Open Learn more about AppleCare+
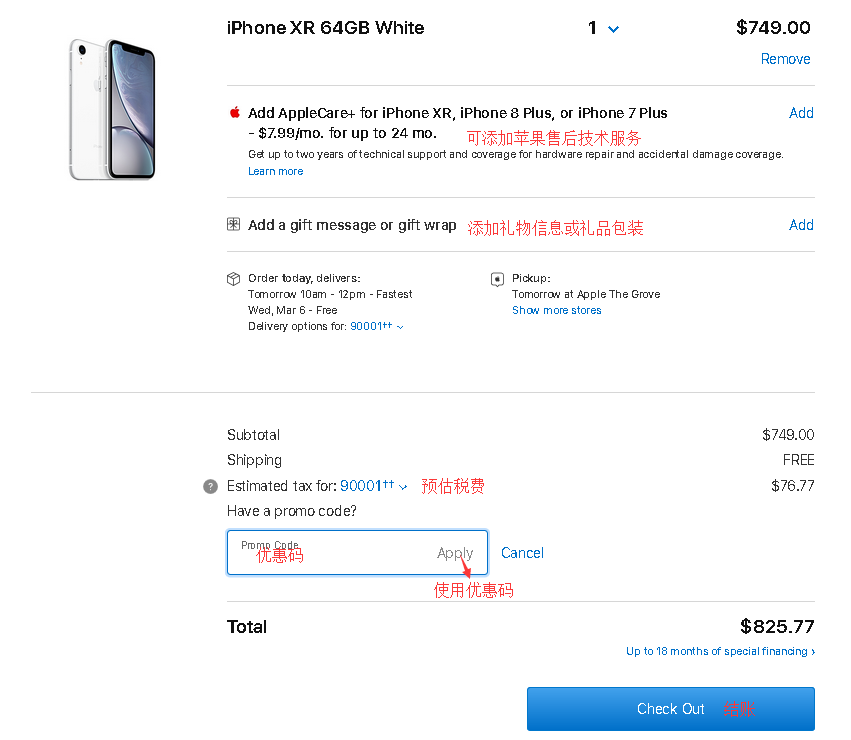The width and height of the screenshot is (851, 740). [275, 171]
